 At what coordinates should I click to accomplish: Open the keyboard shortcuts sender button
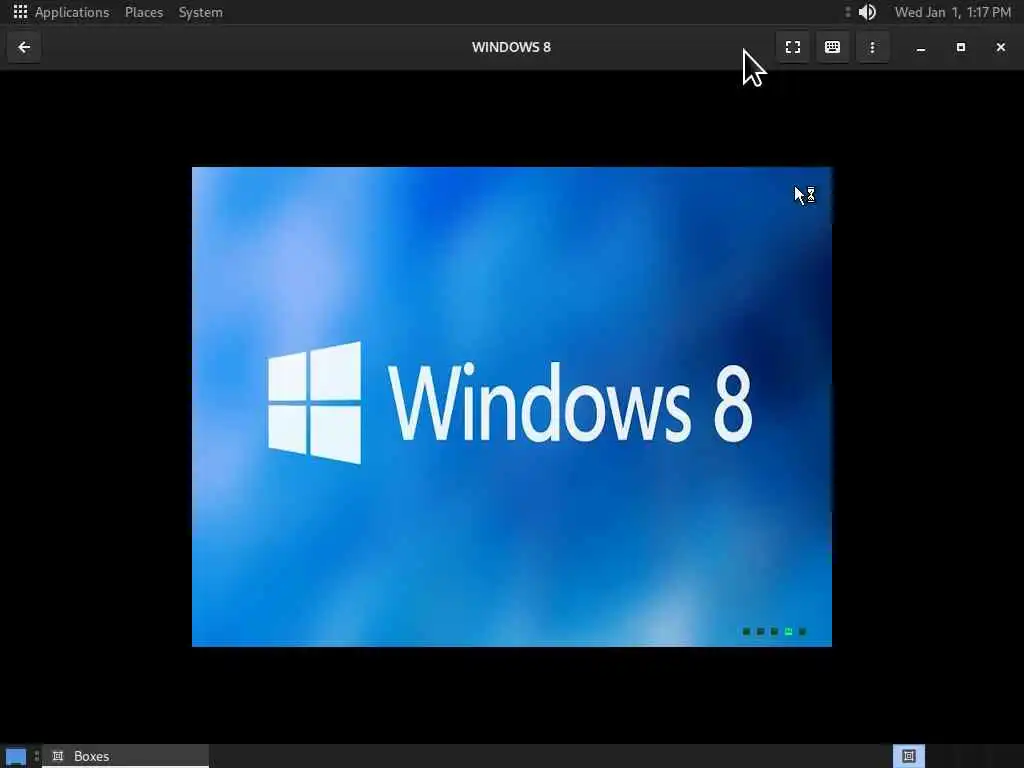point(832,47)
